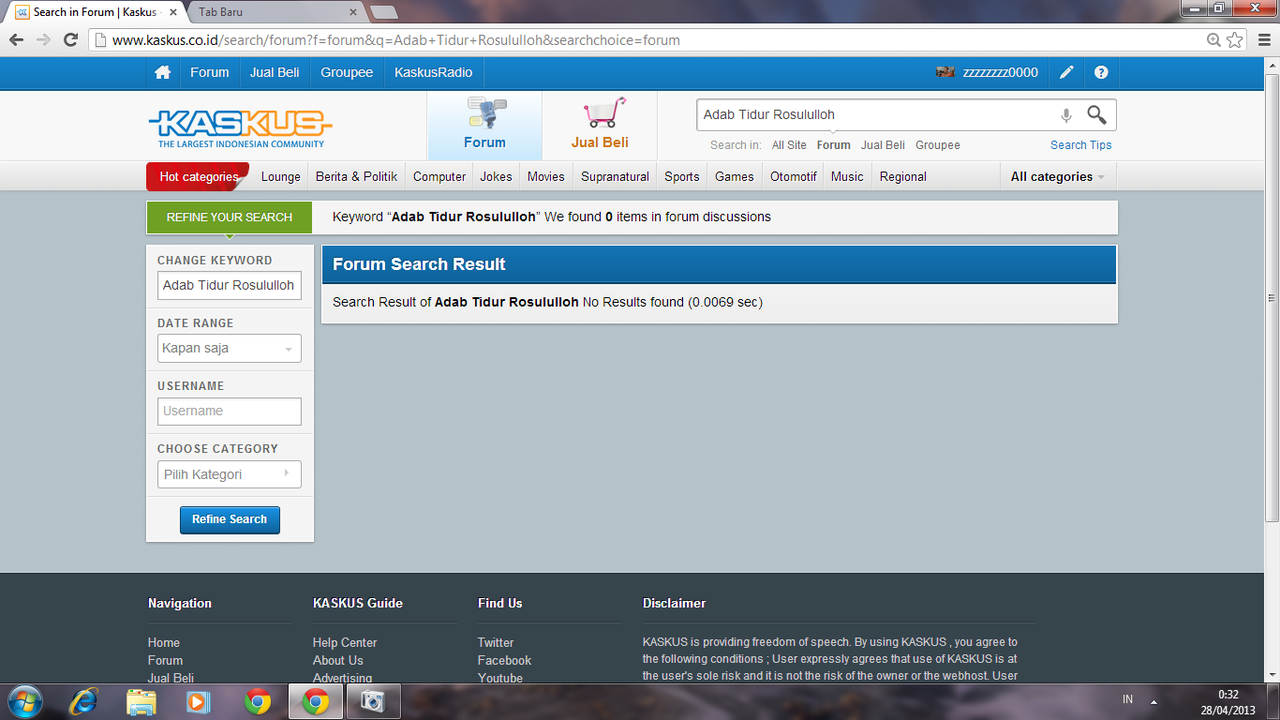Click the Username input field
This screenshot has height=720, width=1280.
coord(229,411)
